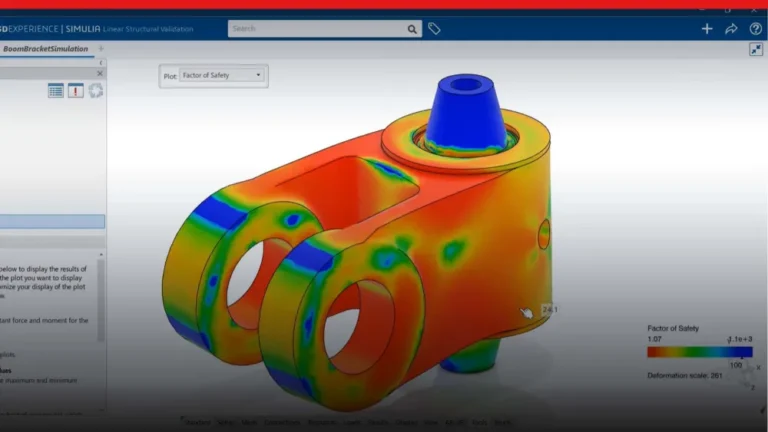Open the help question mark icon
The height and width of the screenshot is (432, 768).
[756, 29]
